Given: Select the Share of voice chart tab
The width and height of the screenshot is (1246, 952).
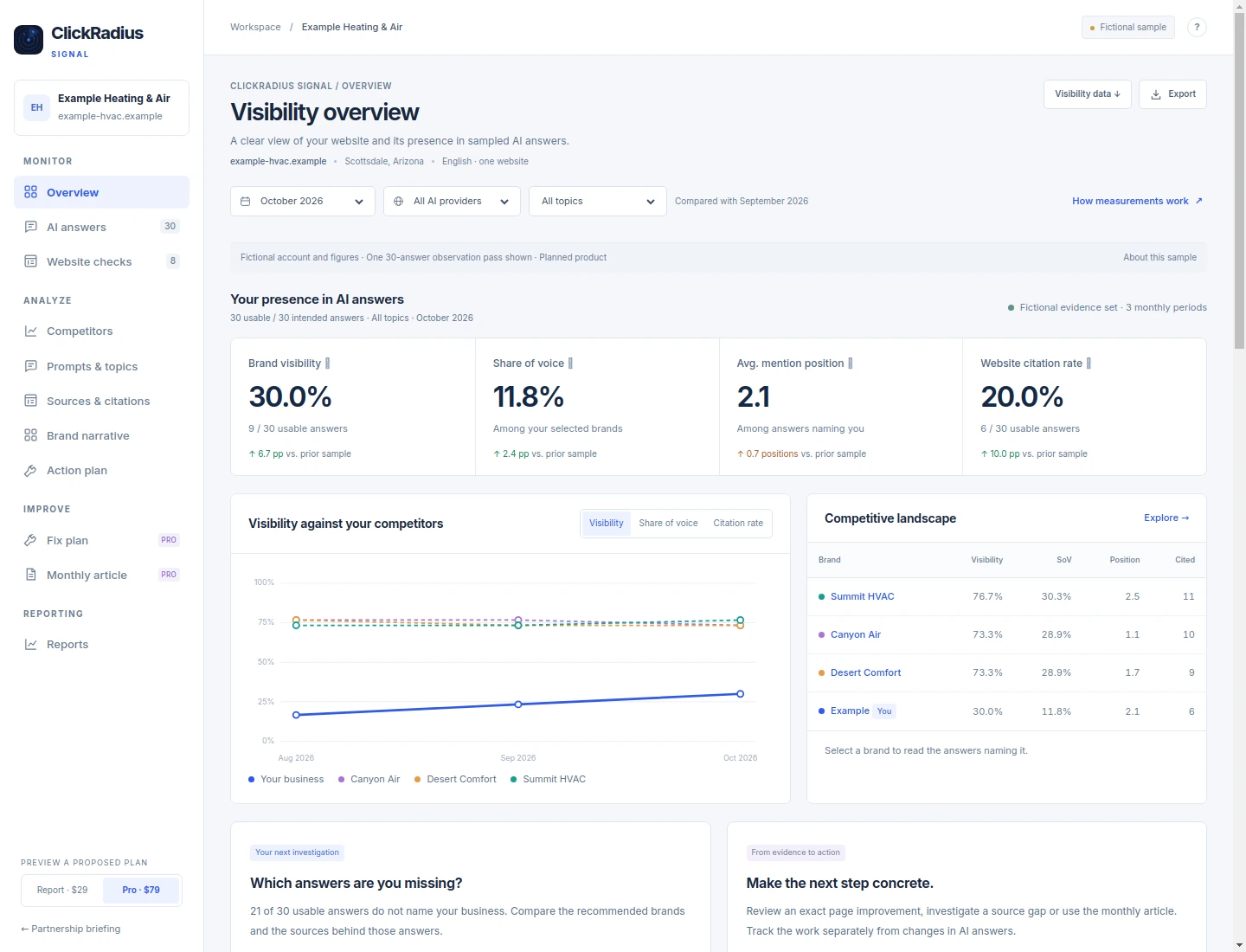Looking at the screenshot, I should pyautogui.click(x=668, y=524).
